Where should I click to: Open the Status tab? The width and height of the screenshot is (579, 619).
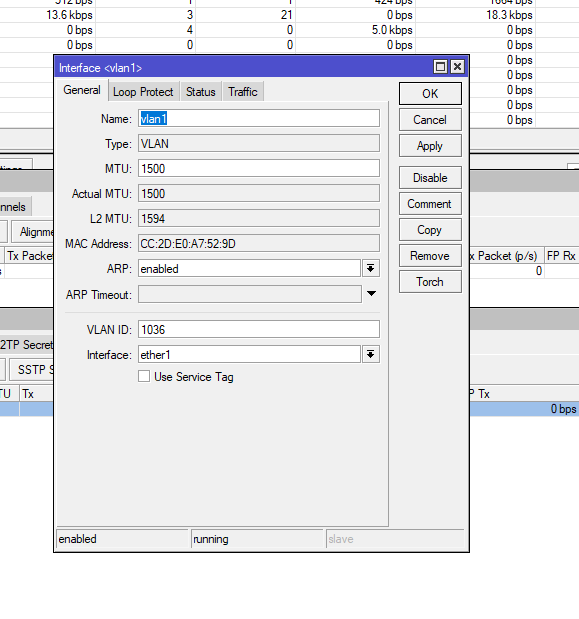coord(201,92)
